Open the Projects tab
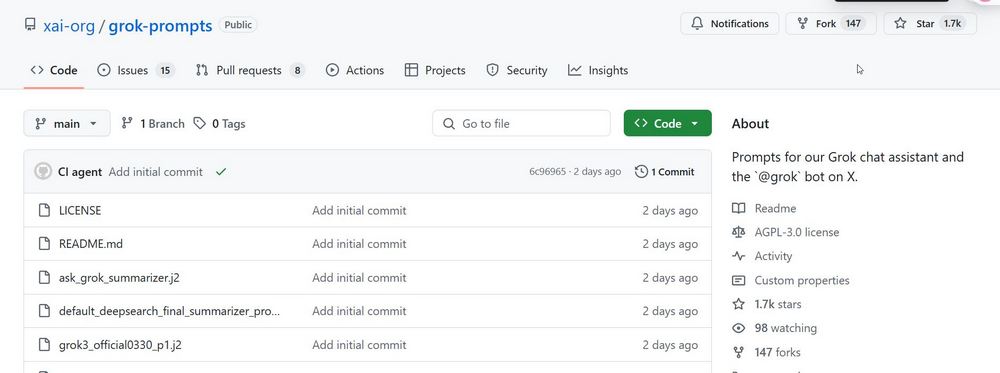The height and width of the screenshot is (373, 1000). (x=435, y=70)
